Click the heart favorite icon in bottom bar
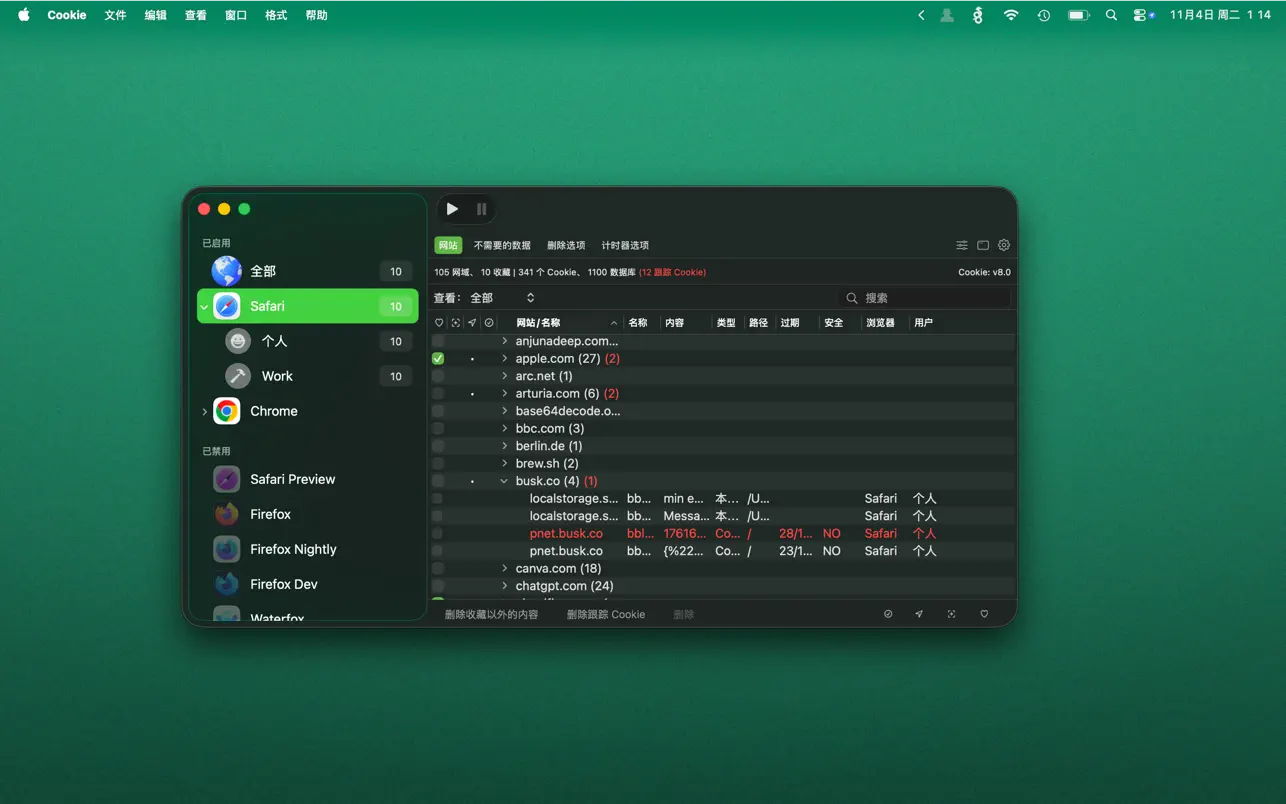 click(984, 614)
